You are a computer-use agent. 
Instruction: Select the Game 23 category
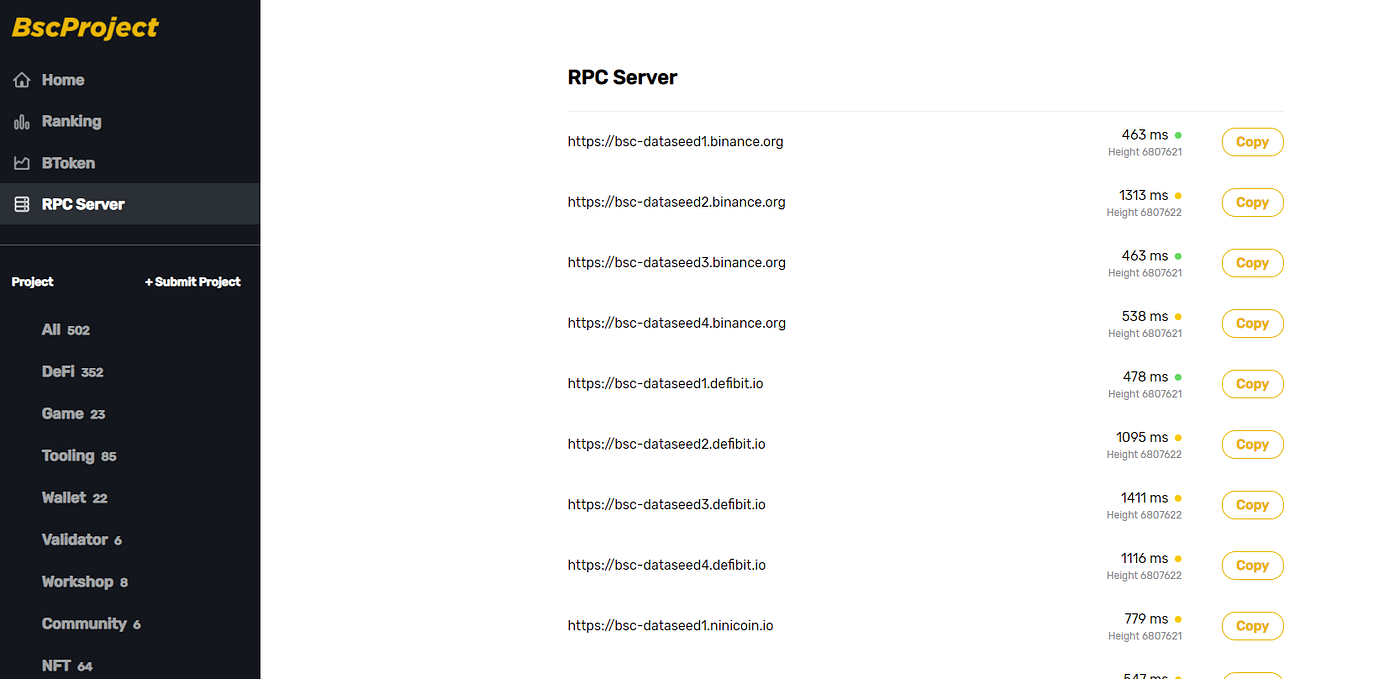[73, 414]
